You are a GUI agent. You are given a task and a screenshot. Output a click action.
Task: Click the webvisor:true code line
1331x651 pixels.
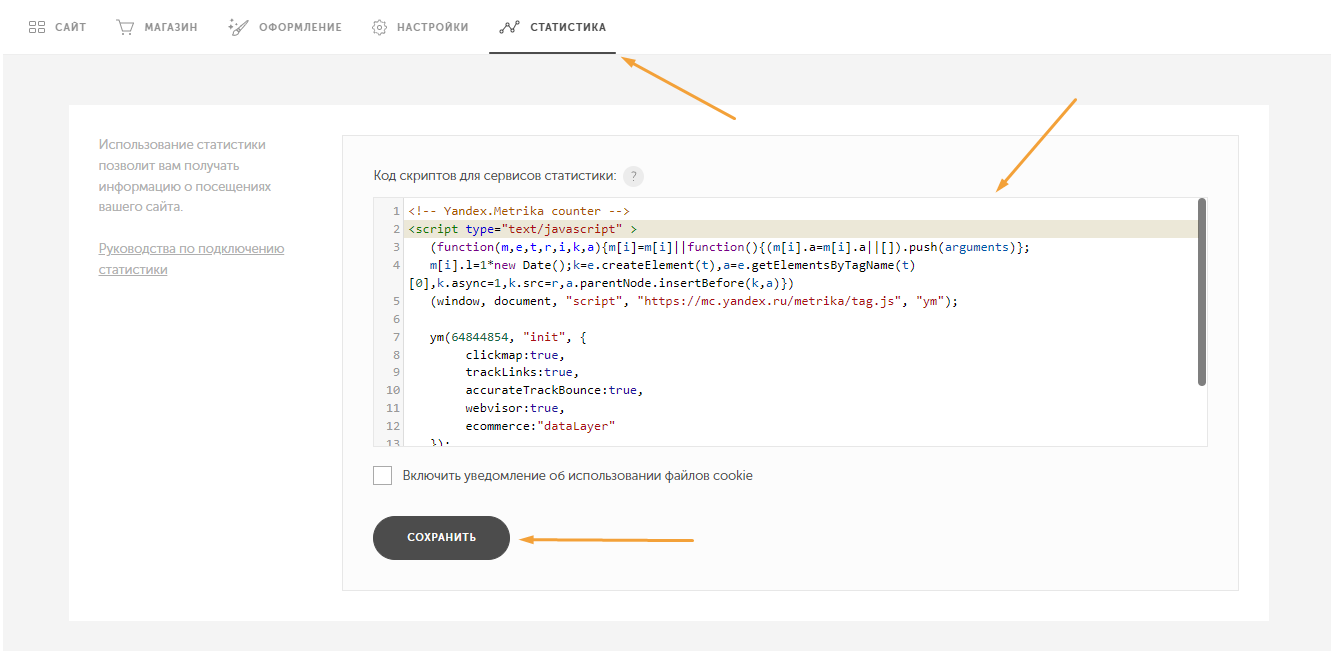pos(515,408)
